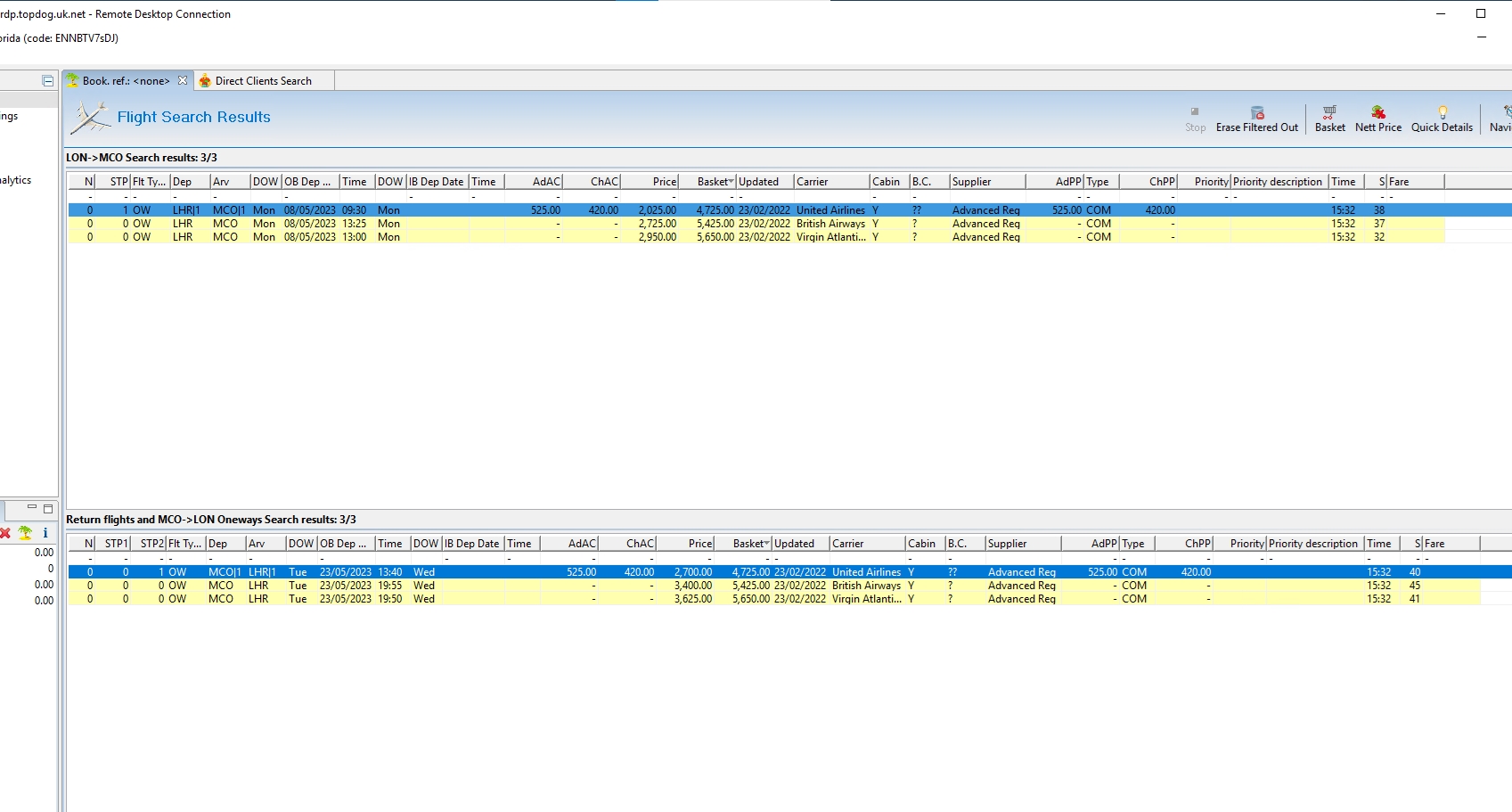Click the 2,725.00 price cell
The image size is (1512, 812).
(658, 224)
